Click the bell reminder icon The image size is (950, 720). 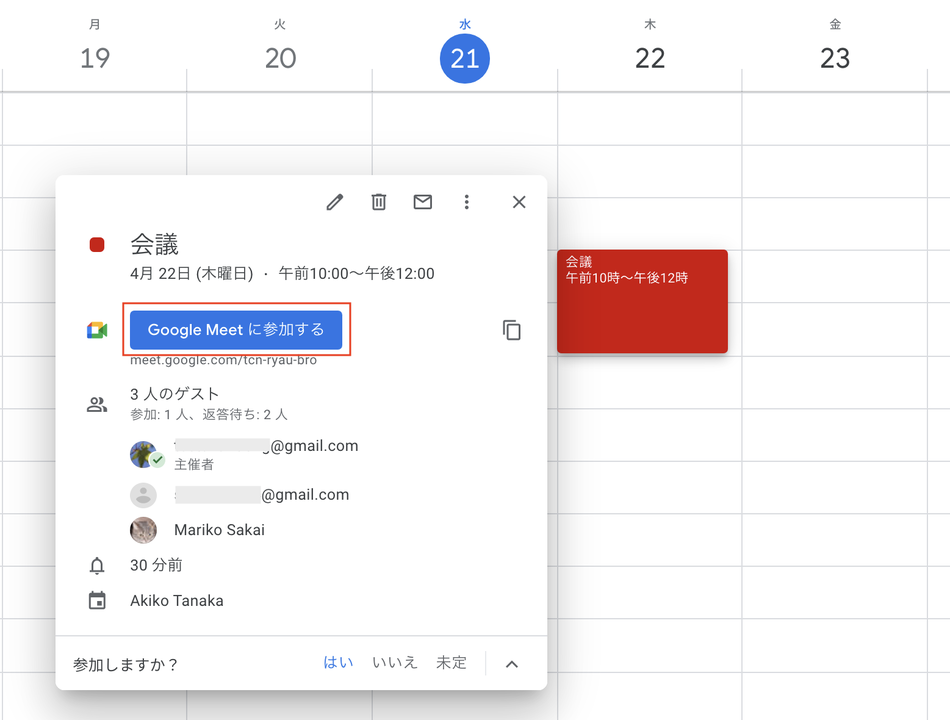click(x=97, y=565)
